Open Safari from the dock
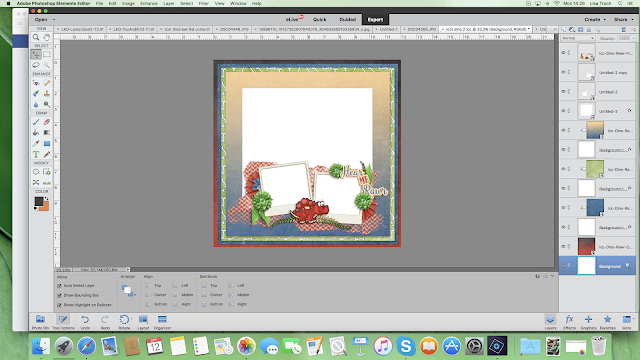The width and height of the screenshot is (640, 360). point(86,346)
